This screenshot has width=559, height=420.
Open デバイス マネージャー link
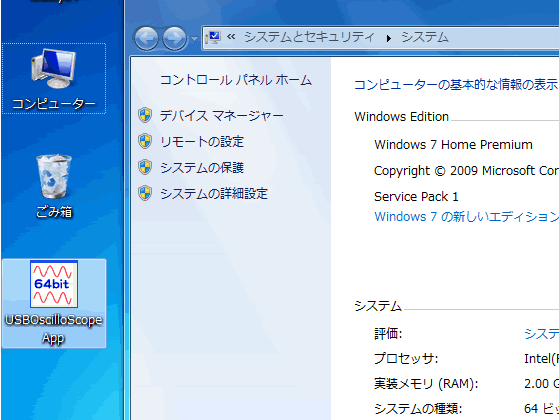tap(221, 116)
